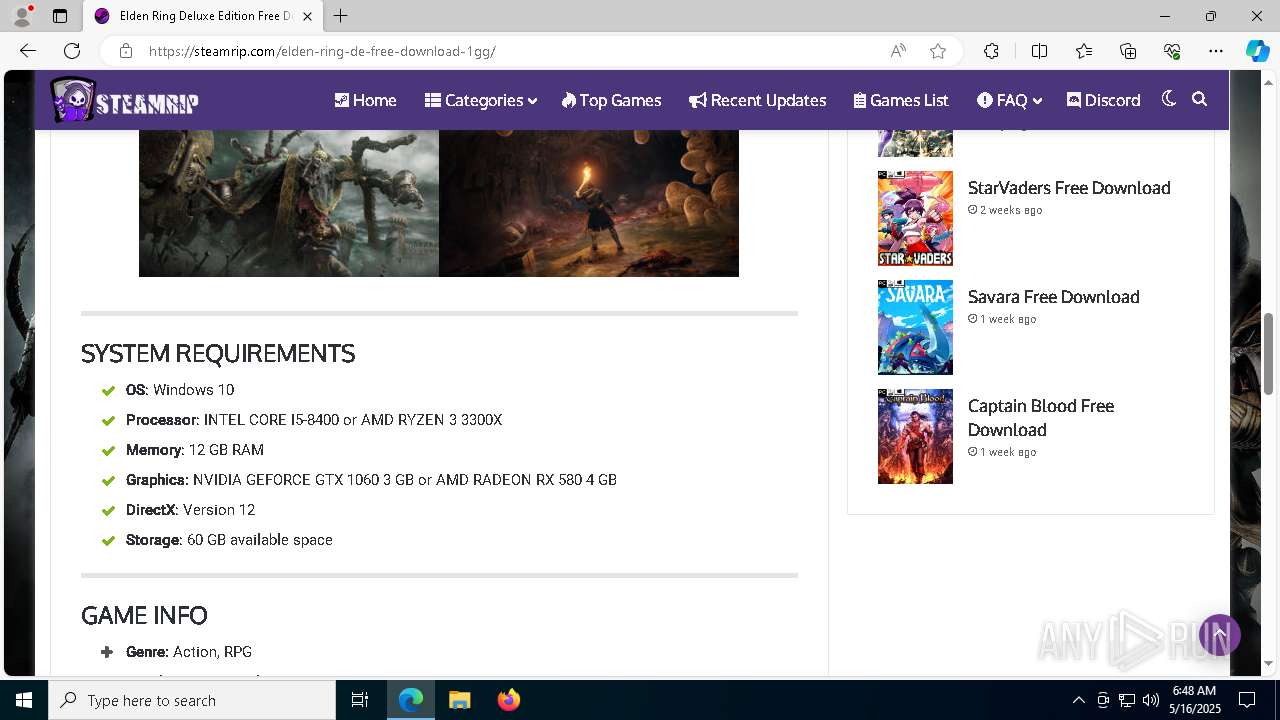Screen dimensions: 1280x720
Task: Click the Savara game thumbnail
Action: 915,327
